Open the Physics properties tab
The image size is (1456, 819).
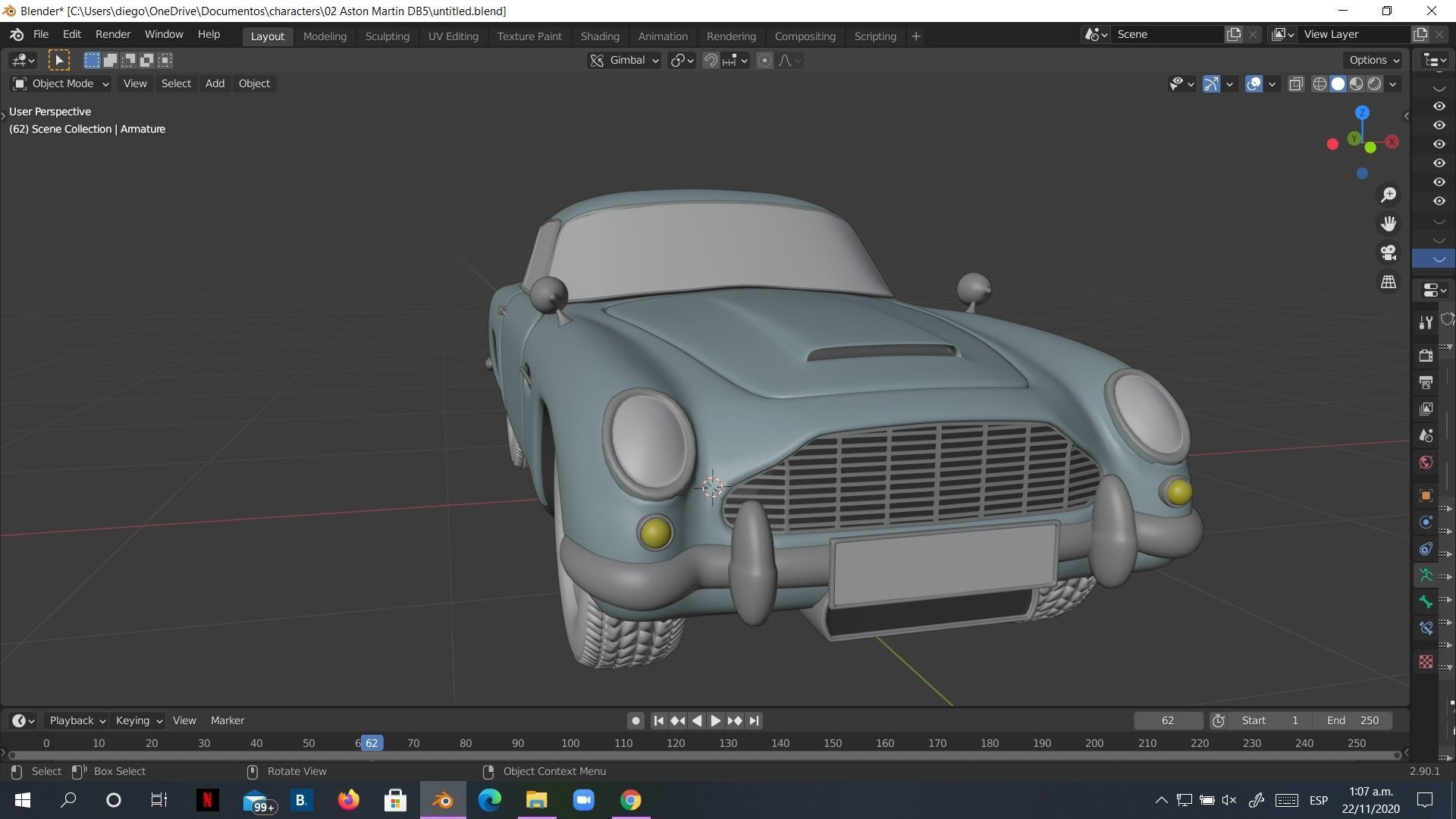pyautogui.click(x=1426, y=522)
